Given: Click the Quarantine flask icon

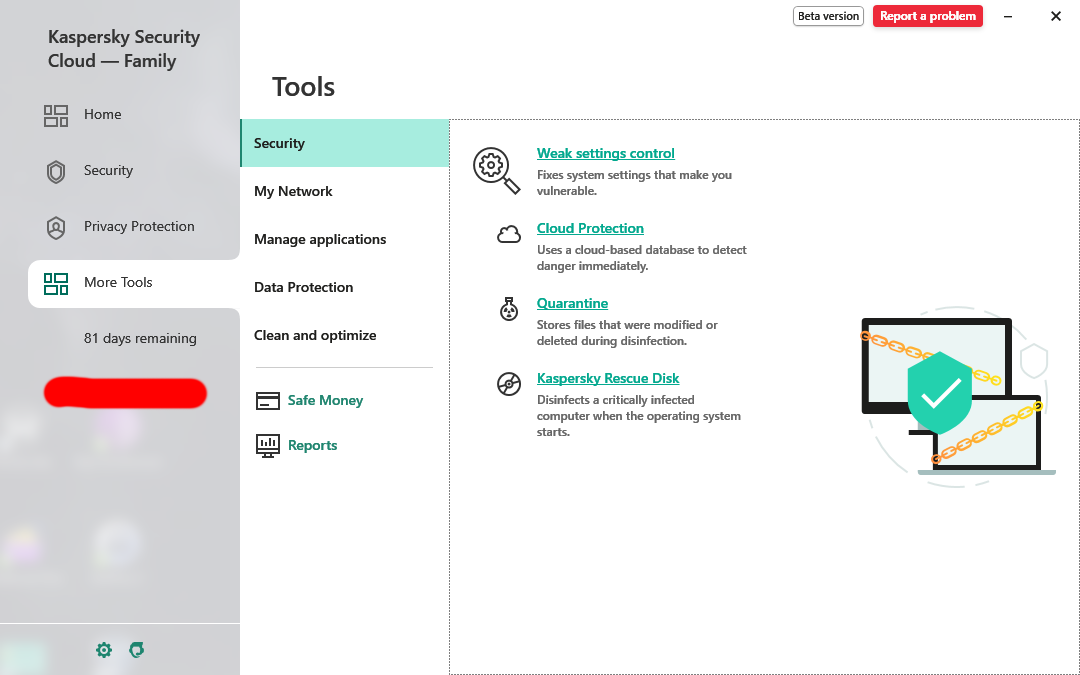Looking at the screenshot, I should pyautogui.click(x=509, y=309).
